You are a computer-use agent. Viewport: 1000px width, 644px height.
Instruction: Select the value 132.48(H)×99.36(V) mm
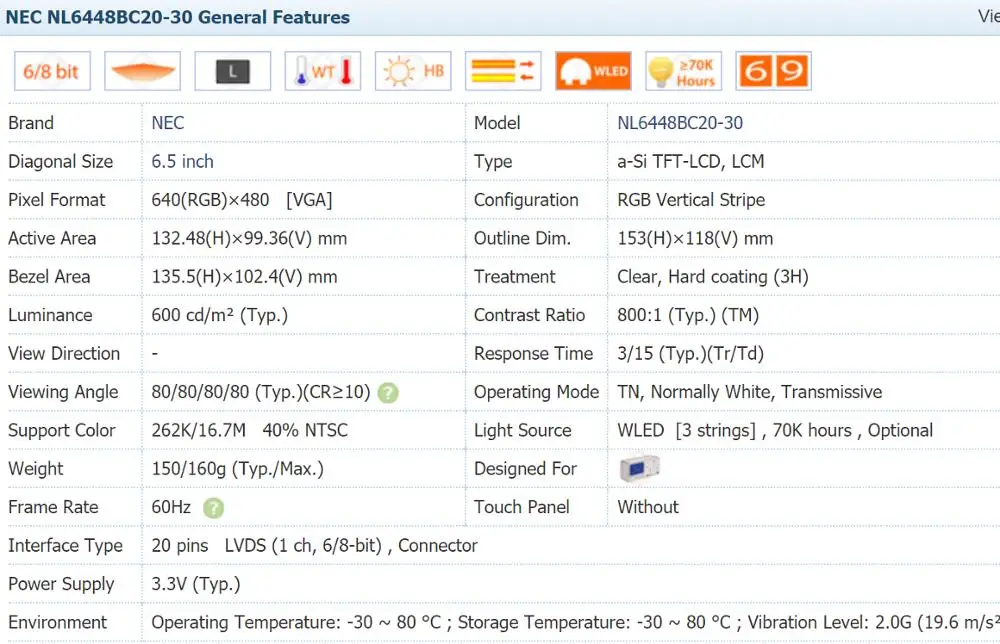249,238
